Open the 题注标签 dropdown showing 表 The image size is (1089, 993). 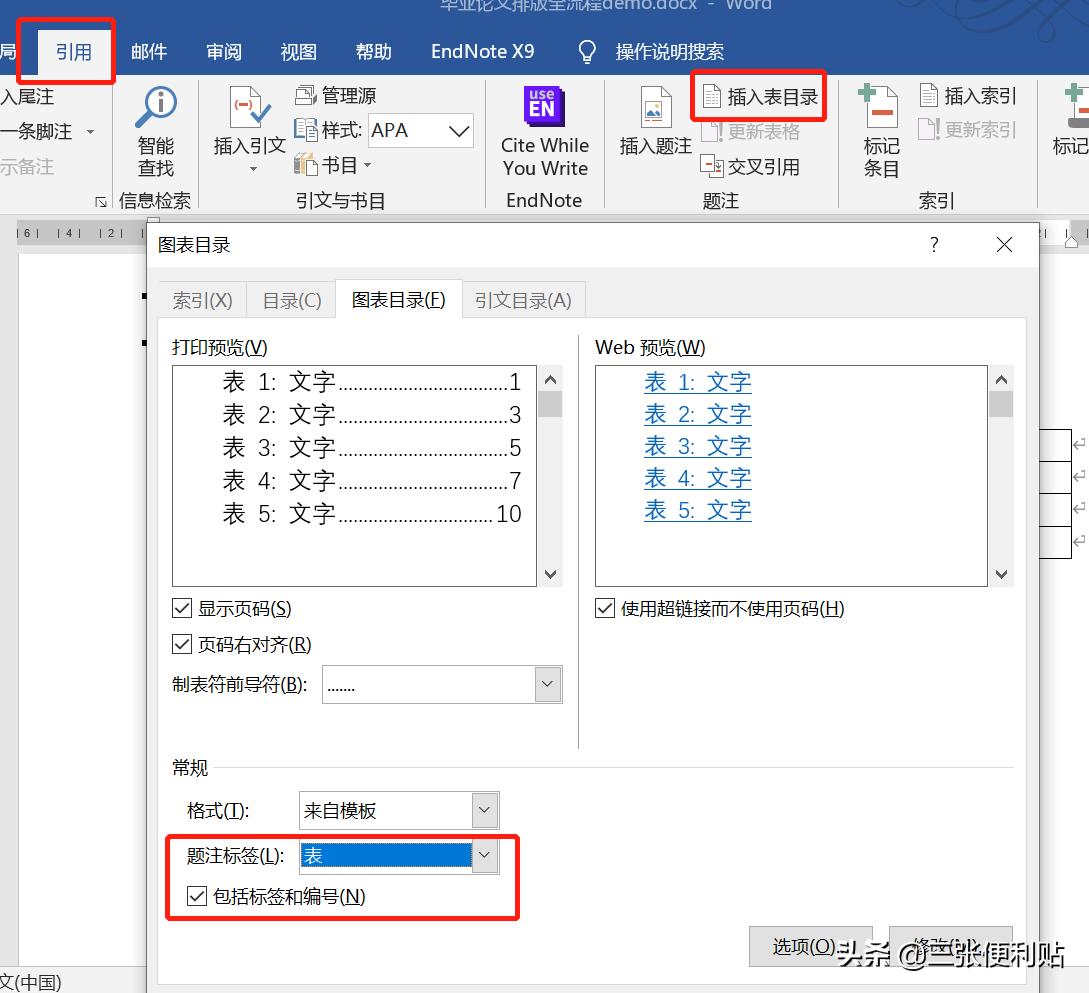[485, 856]
